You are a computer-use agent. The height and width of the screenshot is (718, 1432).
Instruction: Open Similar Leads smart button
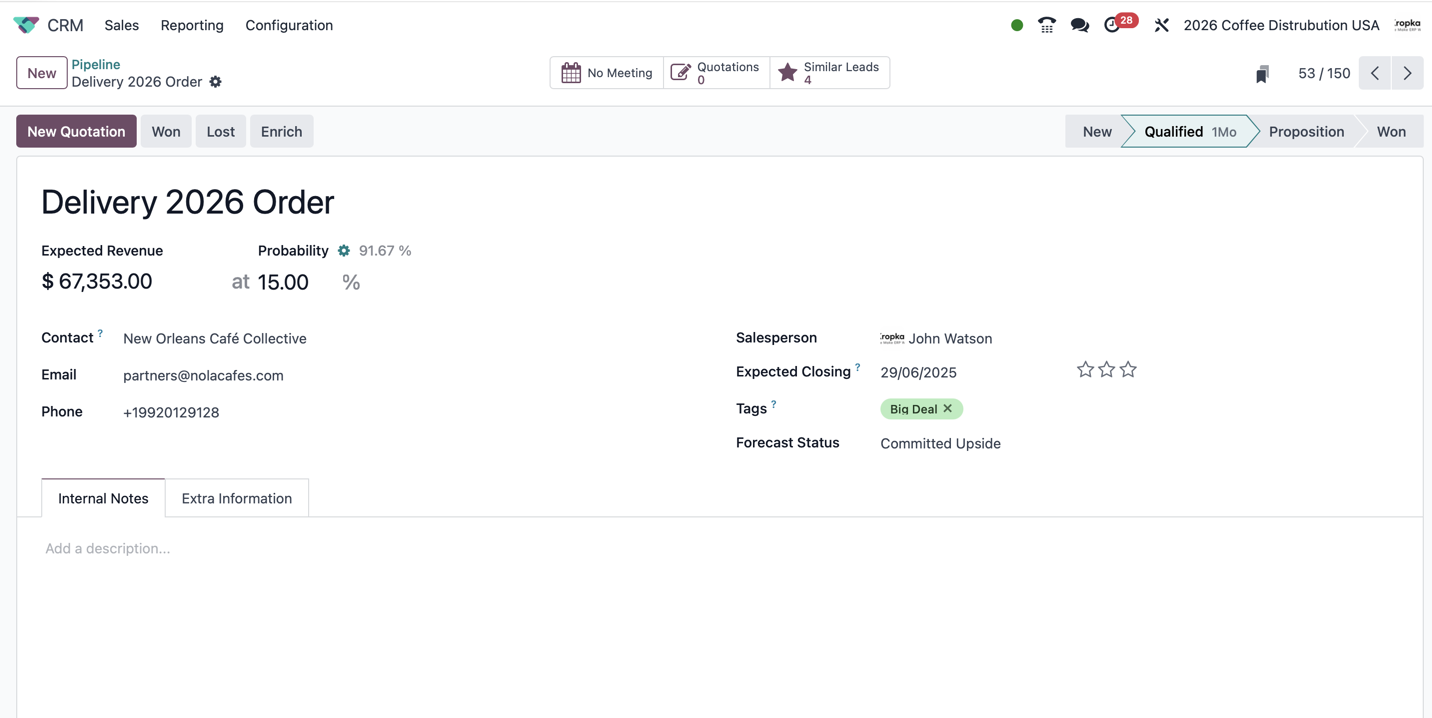830,73
